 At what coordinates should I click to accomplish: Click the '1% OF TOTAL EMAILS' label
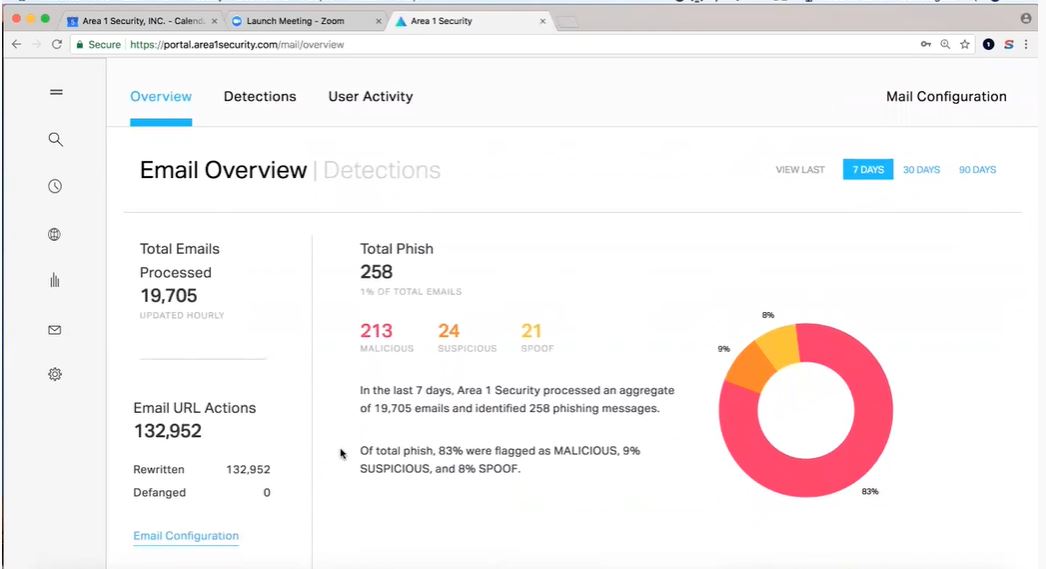(411, 292)
